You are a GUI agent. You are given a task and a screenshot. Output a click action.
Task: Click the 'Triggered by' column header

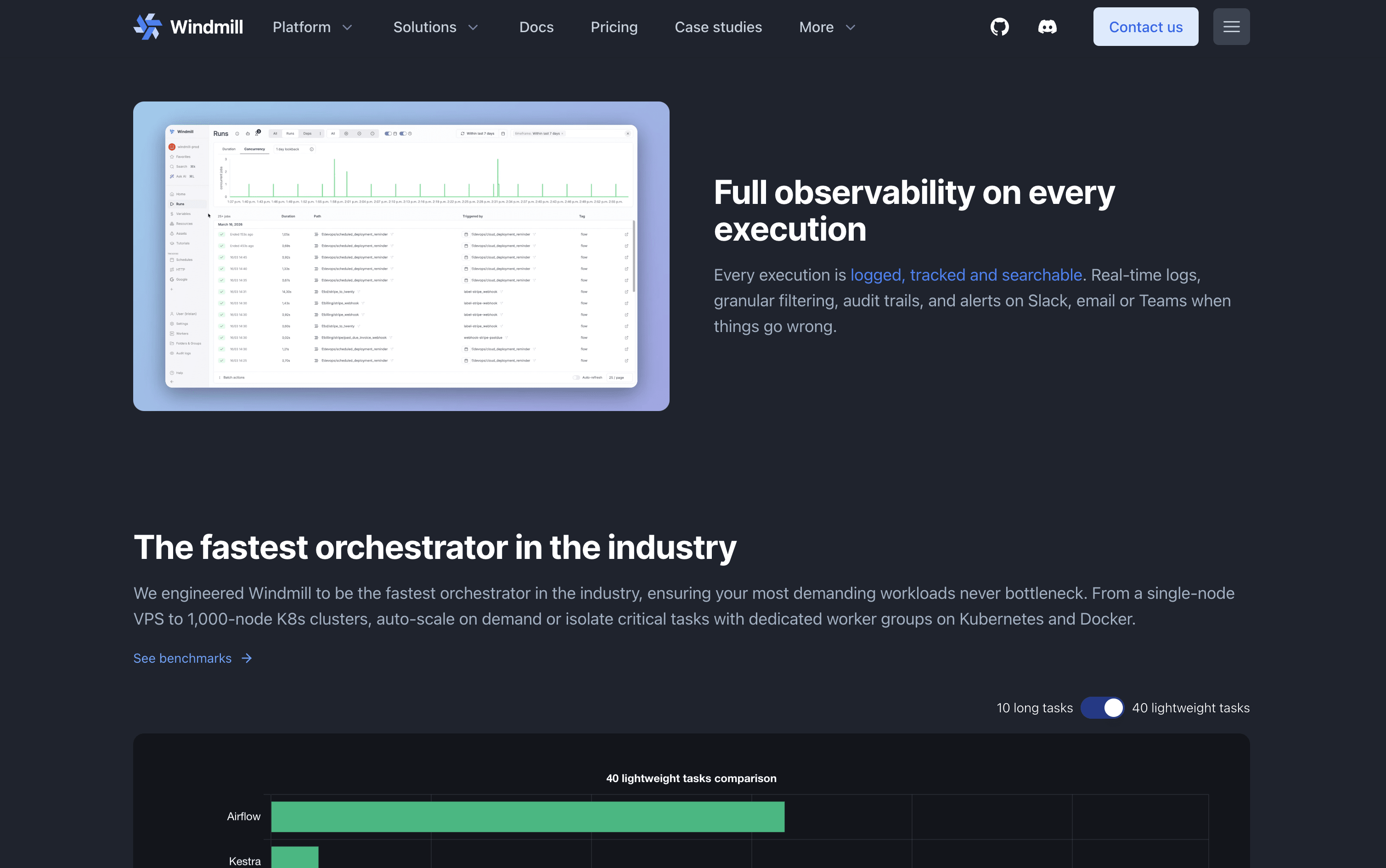point(472,216)
